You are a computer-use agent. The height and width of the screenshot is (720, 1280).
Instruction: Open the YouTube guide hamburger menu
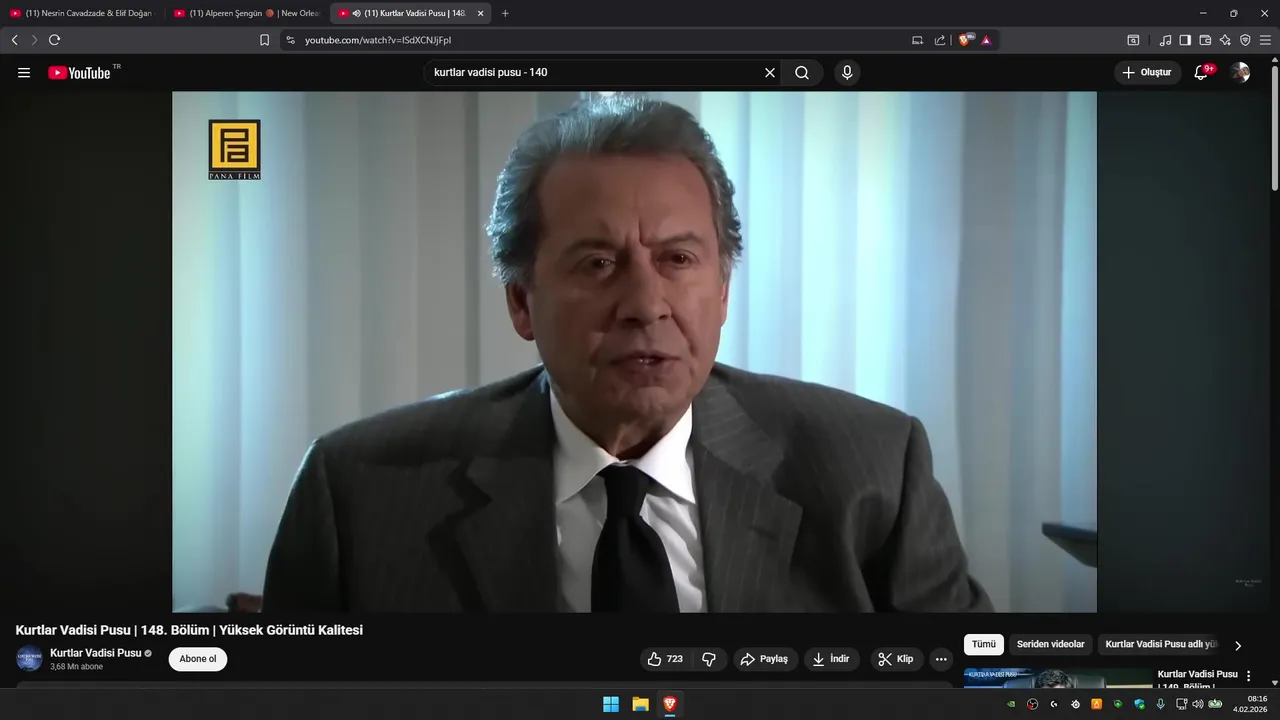pyautogui.click(x=24, y=73)
